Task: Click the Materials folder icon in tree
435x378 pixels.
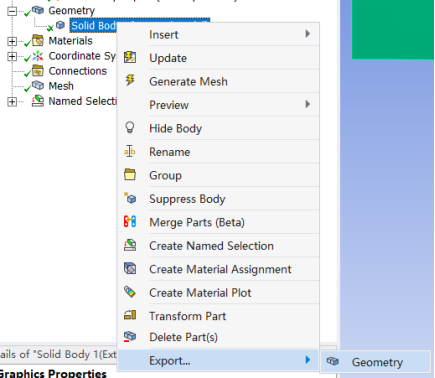Action: [38, 40]
